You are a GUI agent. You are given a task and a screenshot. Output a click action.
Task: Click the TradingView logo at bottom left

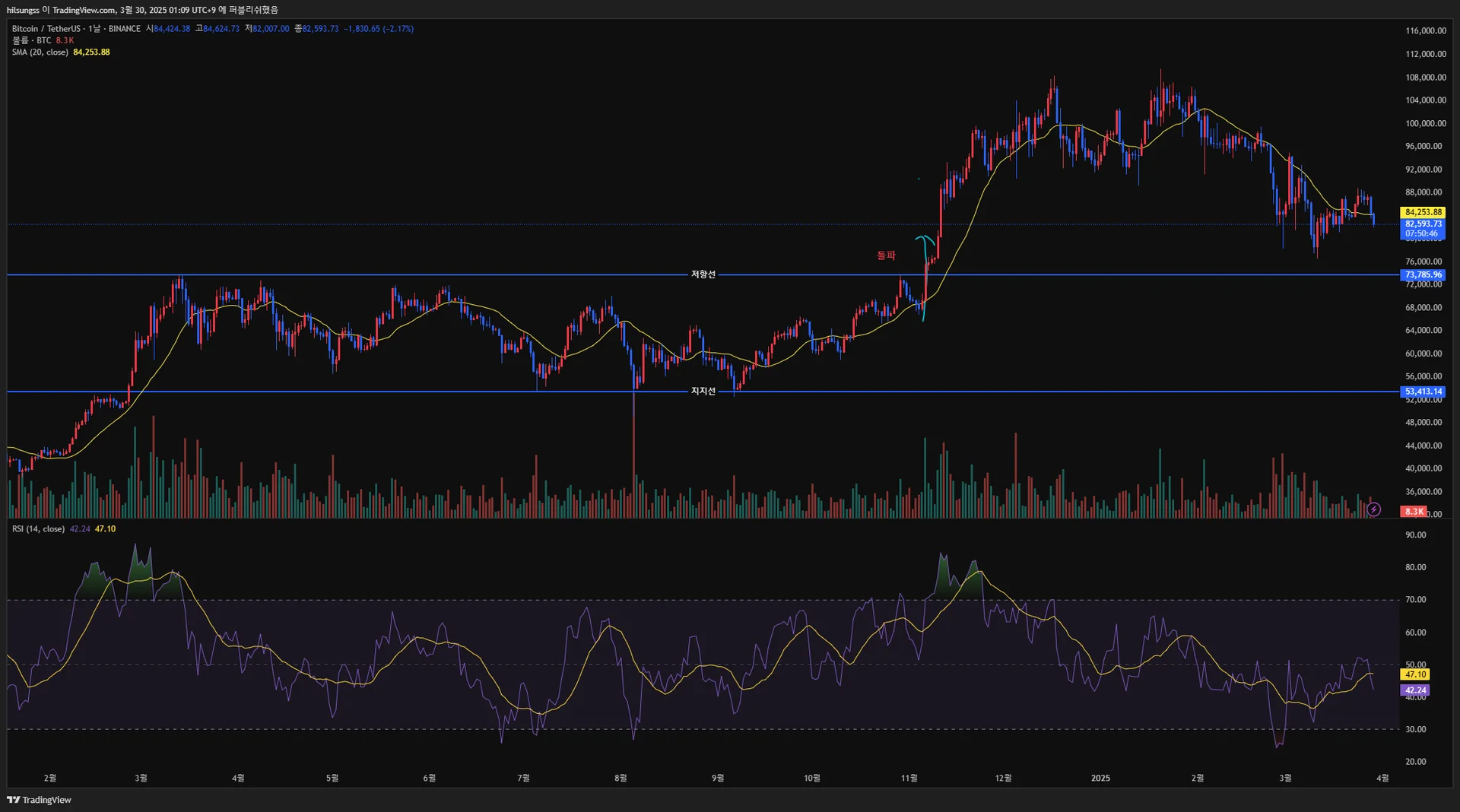pyautogui.click(x=39, y=800)
